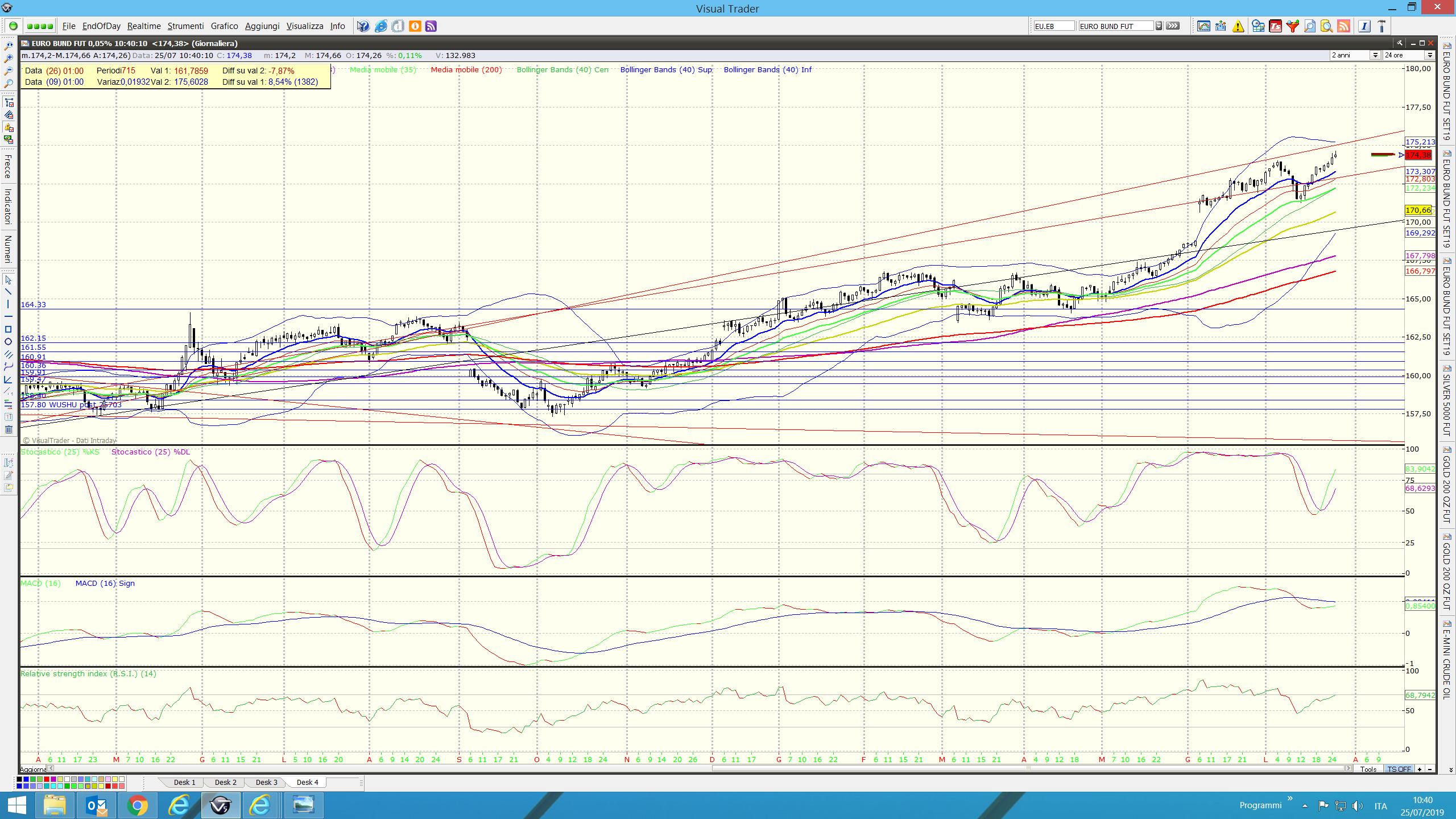Click the pin icon in chart title bar
The width and height of the screenshot is (1456, 819).
[1400, 43]
